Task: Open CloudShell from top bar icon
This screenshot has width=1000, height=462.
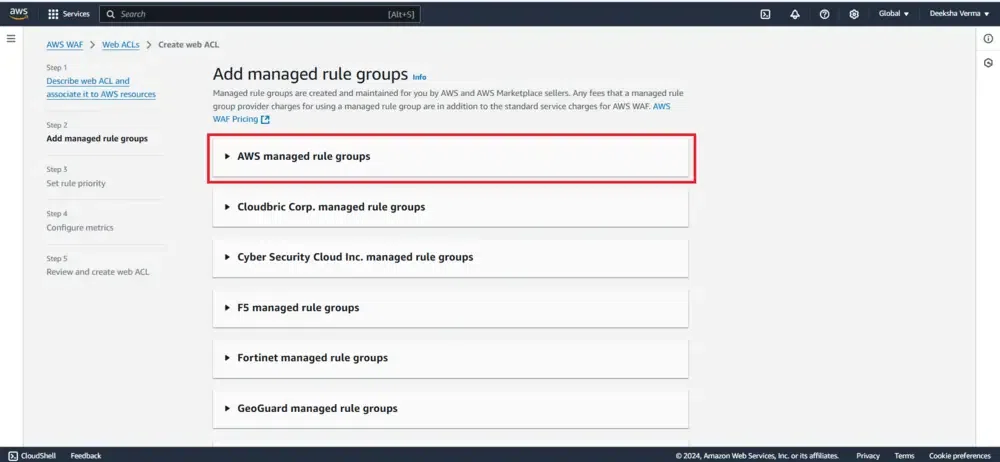Action: pos(765,14)
